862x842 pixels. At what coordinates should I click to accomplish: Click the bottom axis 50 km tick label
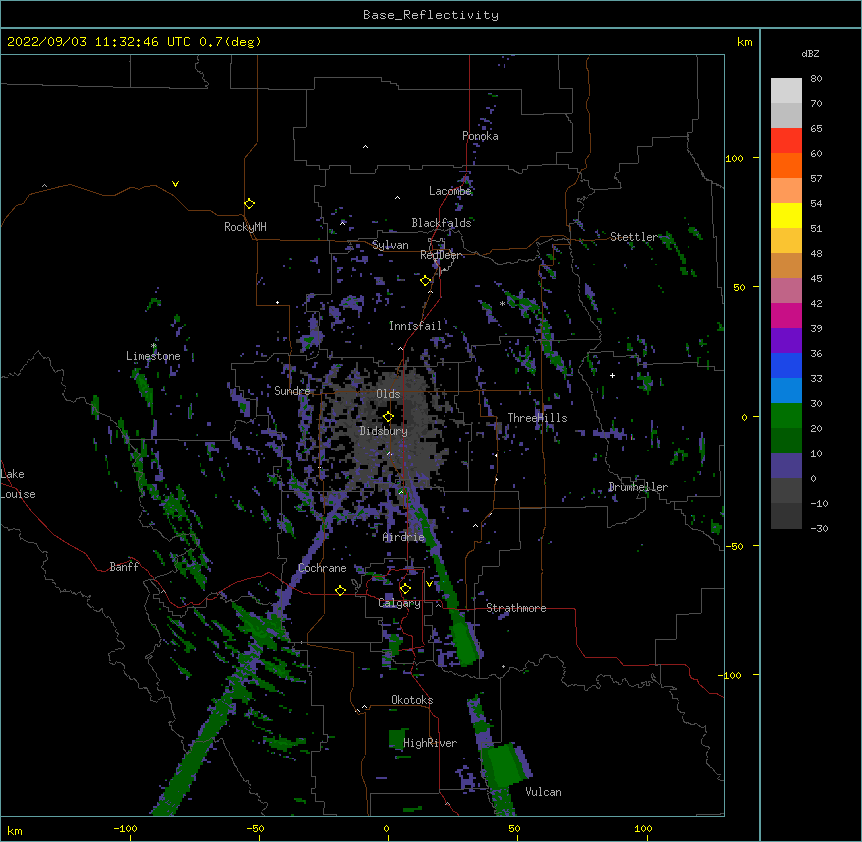[x=514, y=828]
